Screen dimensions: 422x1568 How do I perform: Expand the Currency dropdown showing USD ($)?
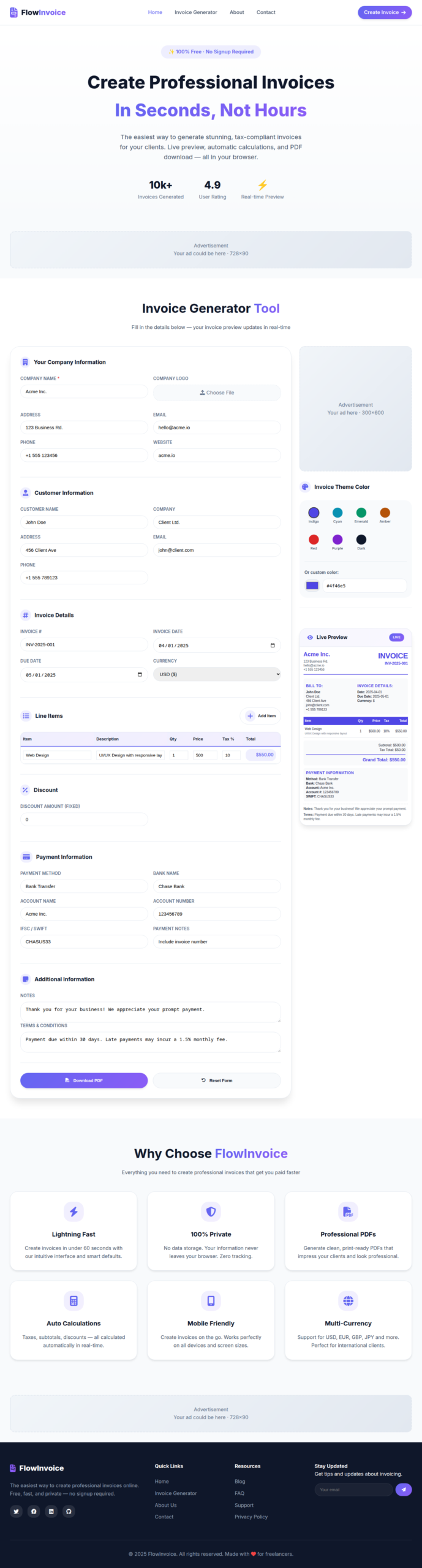(217, 674)
